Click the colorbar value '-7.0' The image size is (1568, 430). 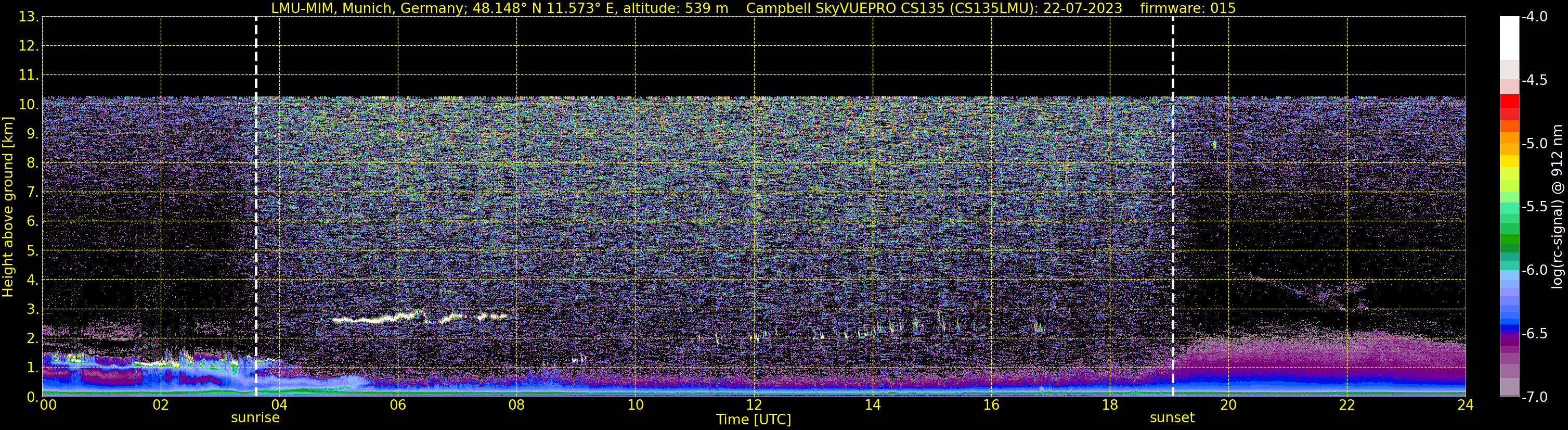1535,397
